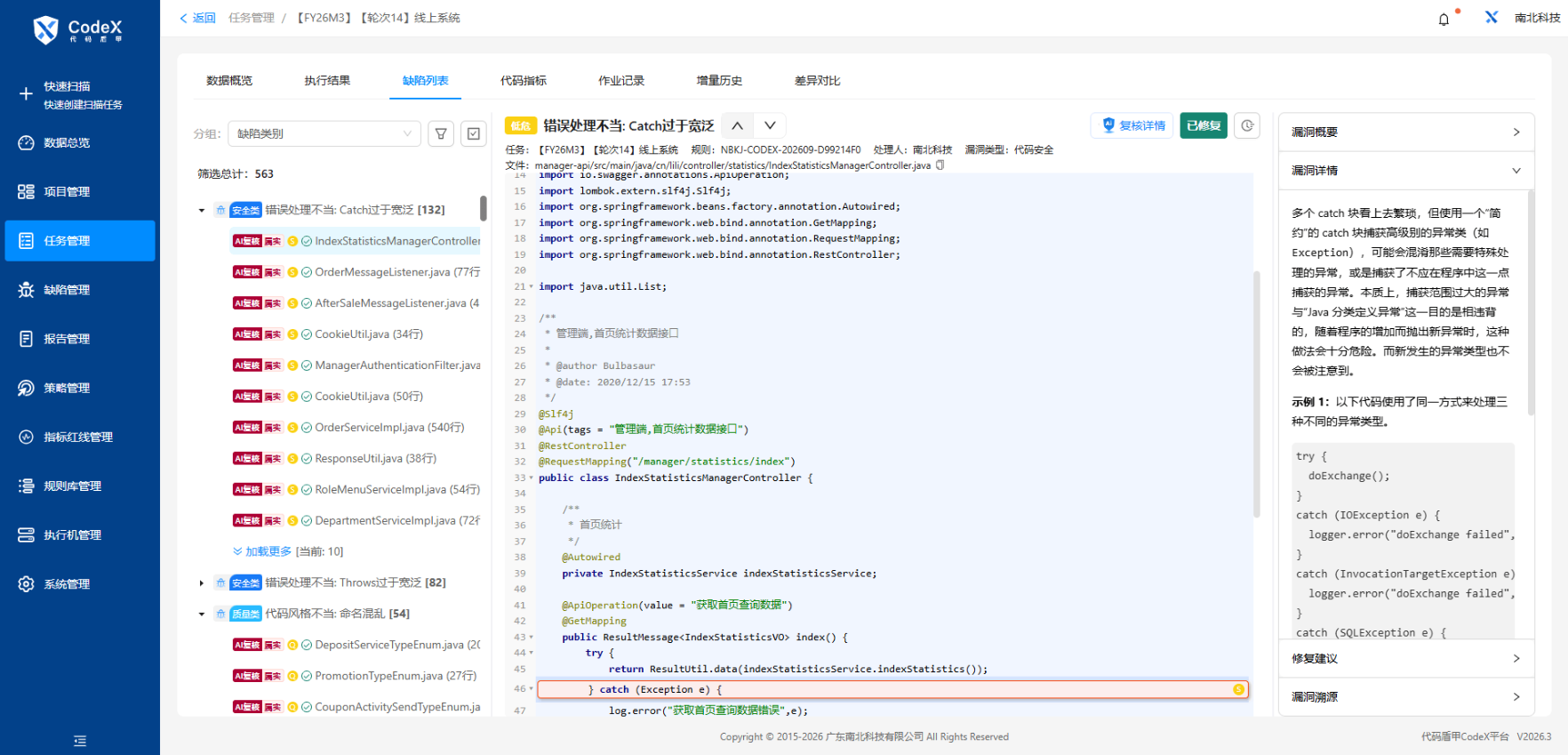This screenshot has width=1568, height=755.
Task: Open the notification bell
Action: click(x=1444, y=20)
